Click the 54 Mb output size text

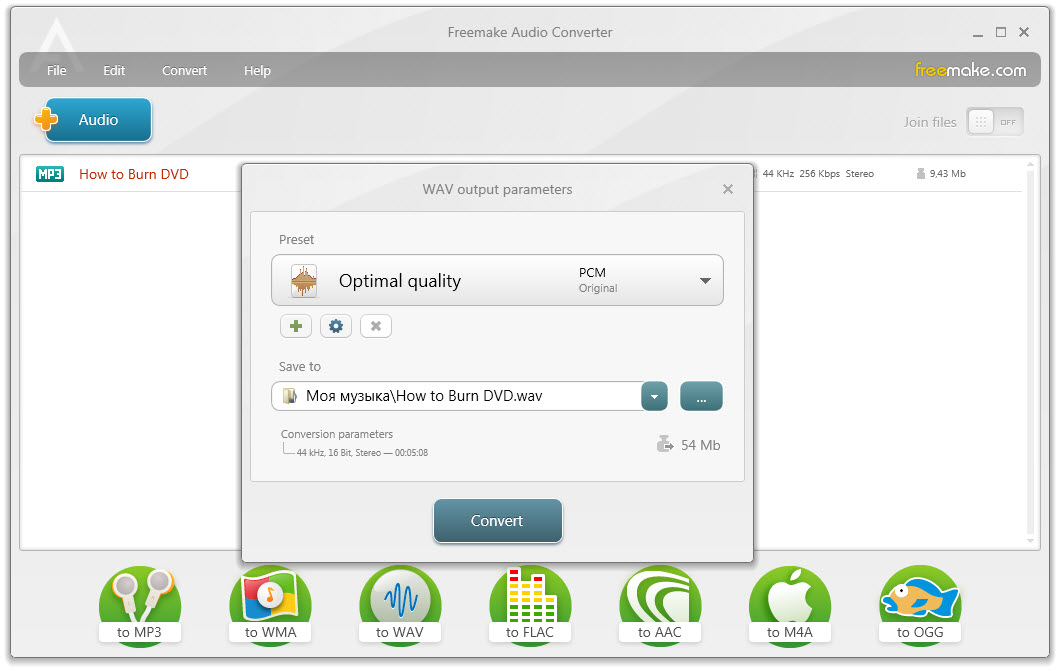700,445
